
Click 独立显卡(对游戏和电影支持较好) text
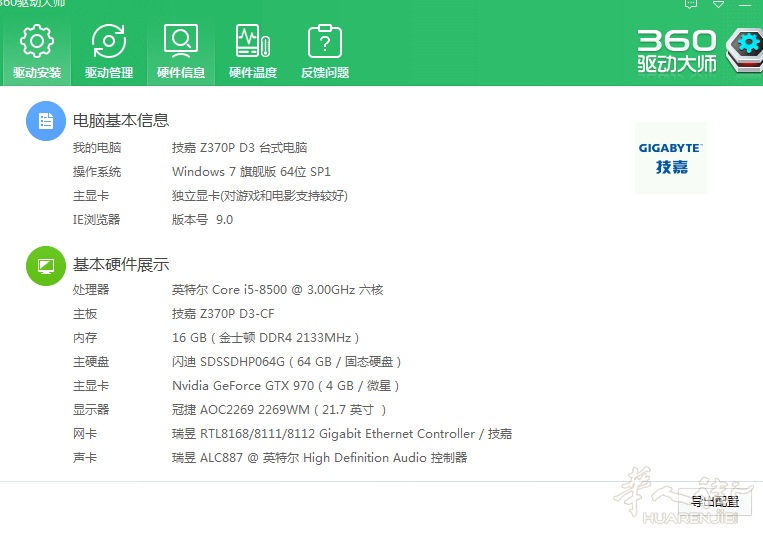[x=260, y=196]
